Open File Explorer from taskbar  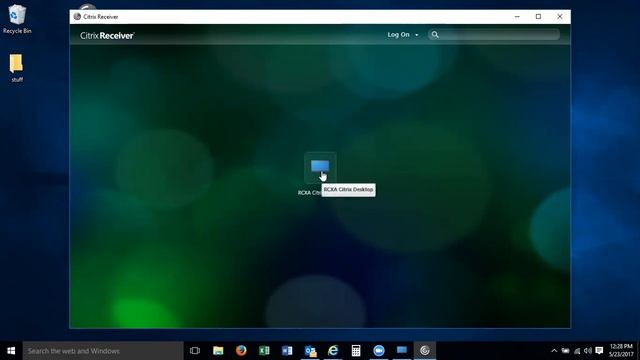pos(218,351)
